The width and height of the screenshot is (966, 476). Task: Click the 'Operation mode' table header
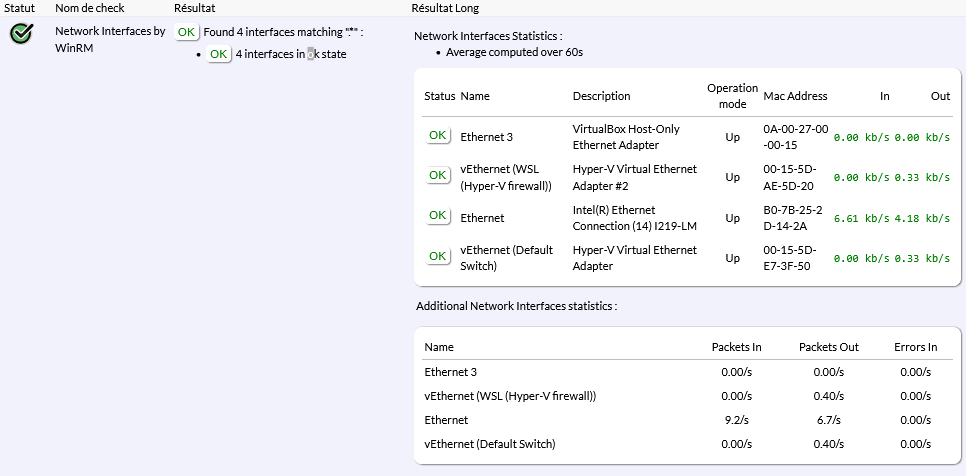732,96
